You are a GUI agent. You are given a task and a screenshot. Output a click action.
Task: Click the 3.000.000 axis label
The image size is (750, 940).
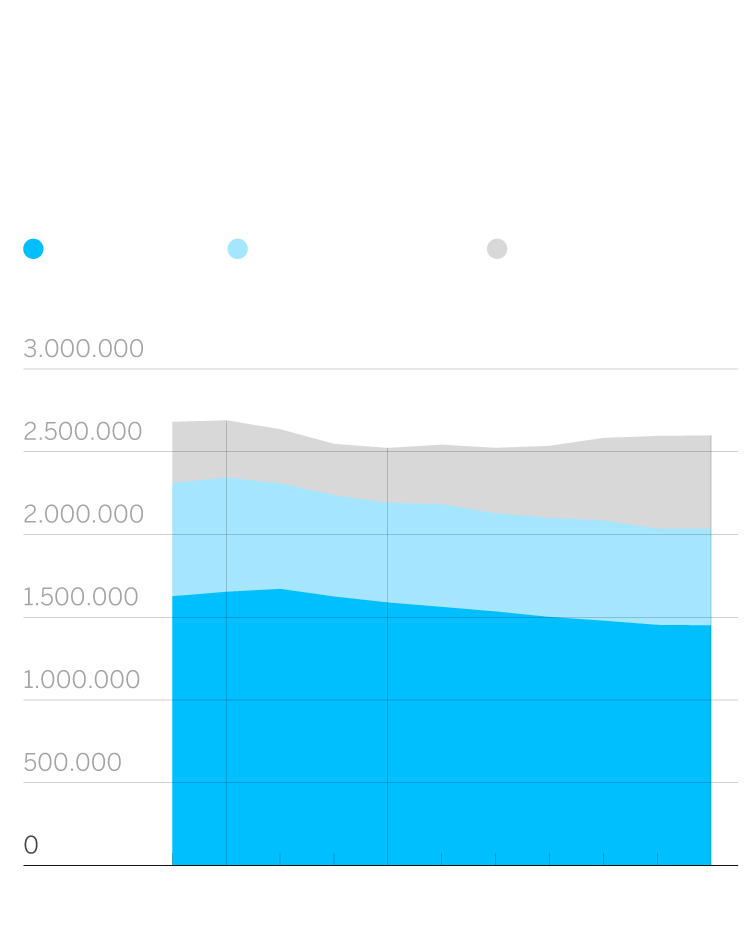(84, 349)
